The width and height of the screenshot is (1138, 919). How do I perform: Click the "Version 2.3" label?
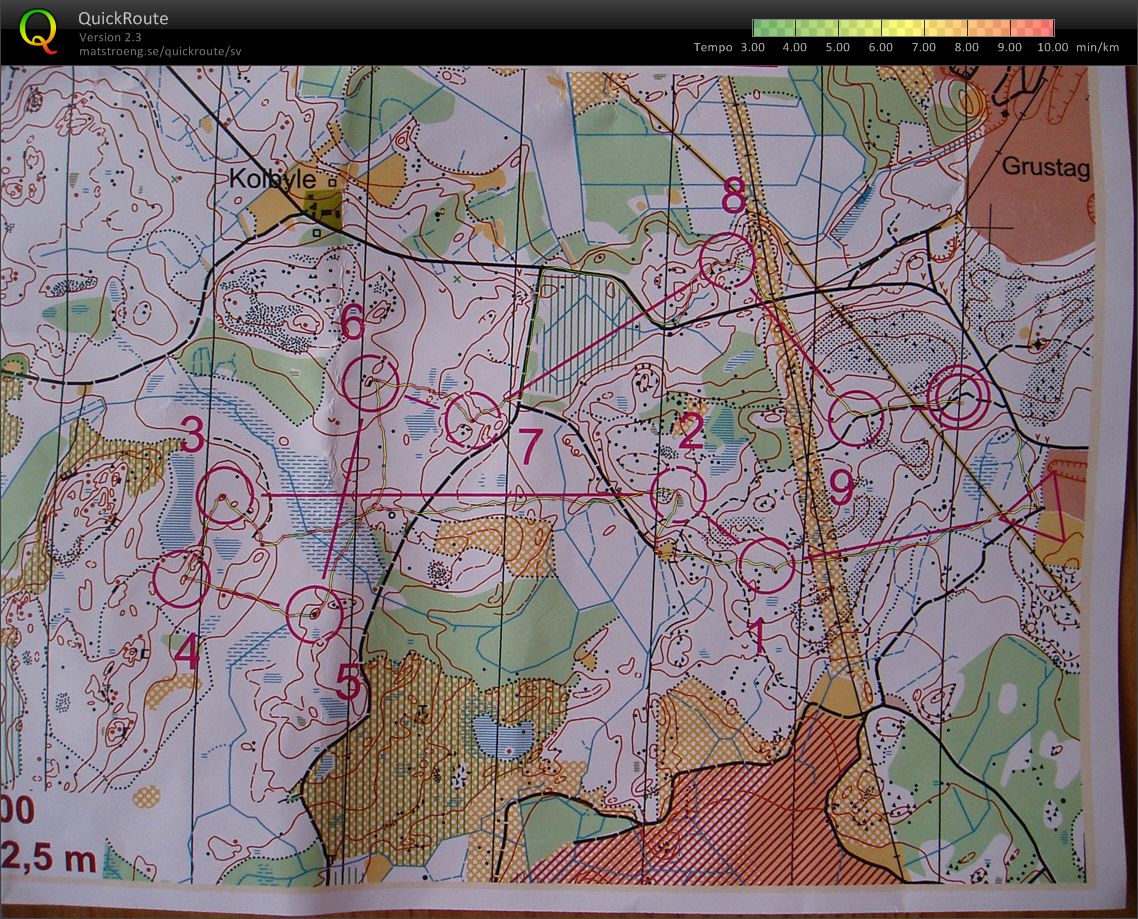110,37
